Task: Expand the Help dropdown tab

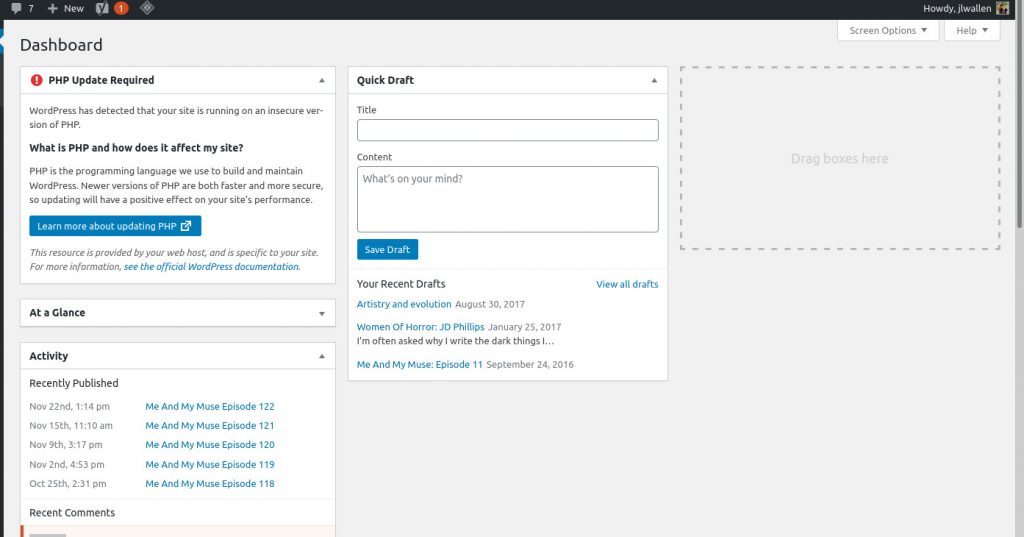Action: click(972, 31)
